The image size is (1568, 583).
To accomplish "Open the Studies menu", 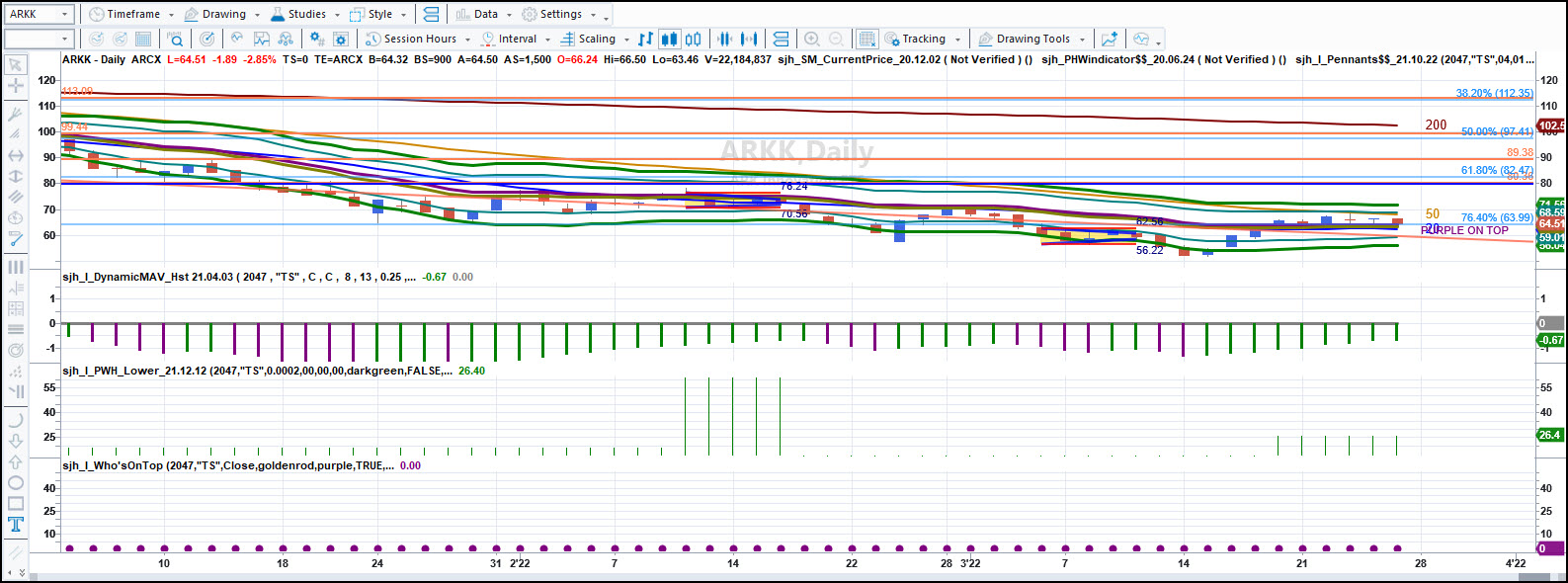I will tap(297, 15).
